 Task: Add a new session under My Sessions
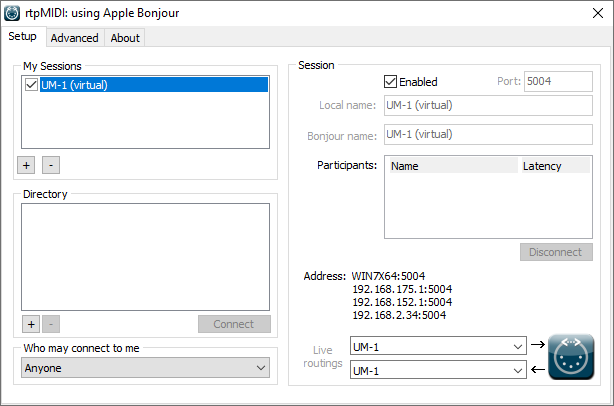tap(26, 165)
